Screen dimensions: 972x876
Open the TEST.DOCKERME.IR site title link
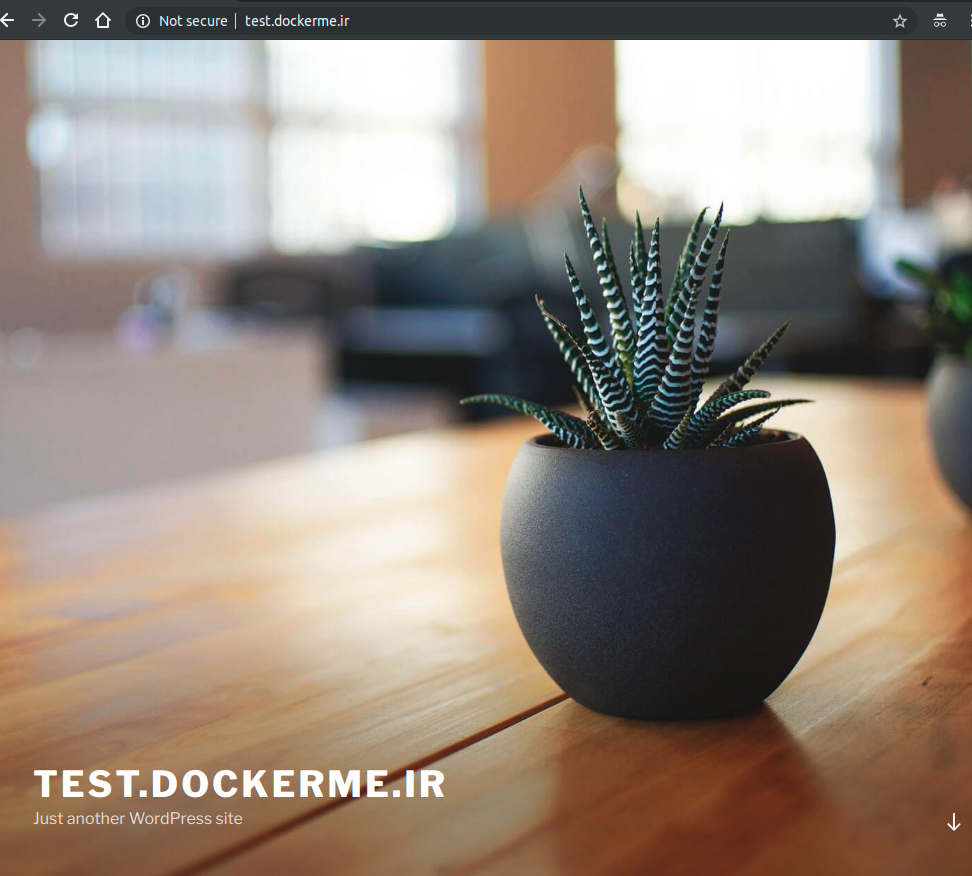[239, 784]
